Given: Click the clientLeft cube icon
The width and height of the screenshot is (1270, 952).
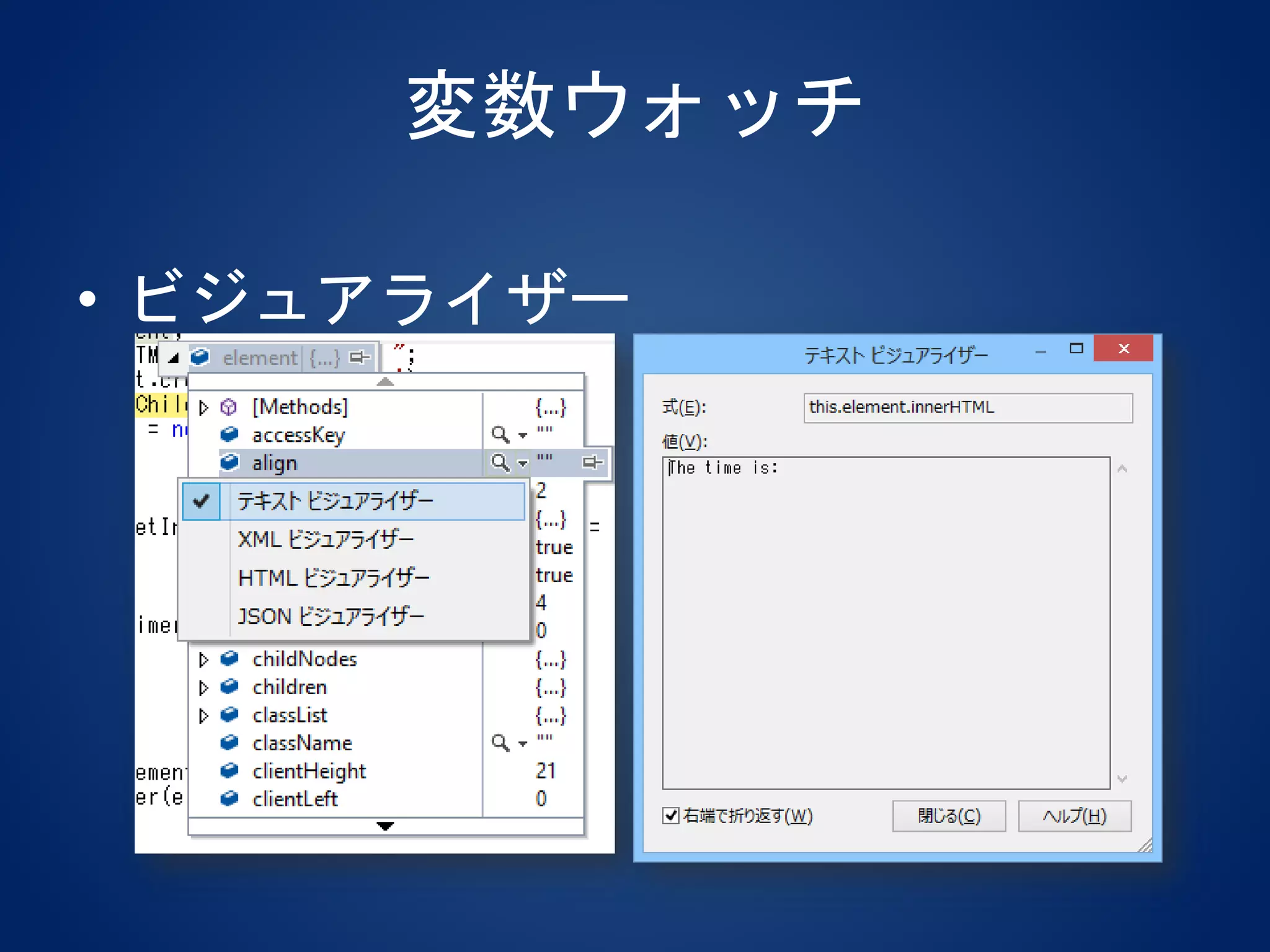Looking at the screenshot, I should tap(229, 798).
